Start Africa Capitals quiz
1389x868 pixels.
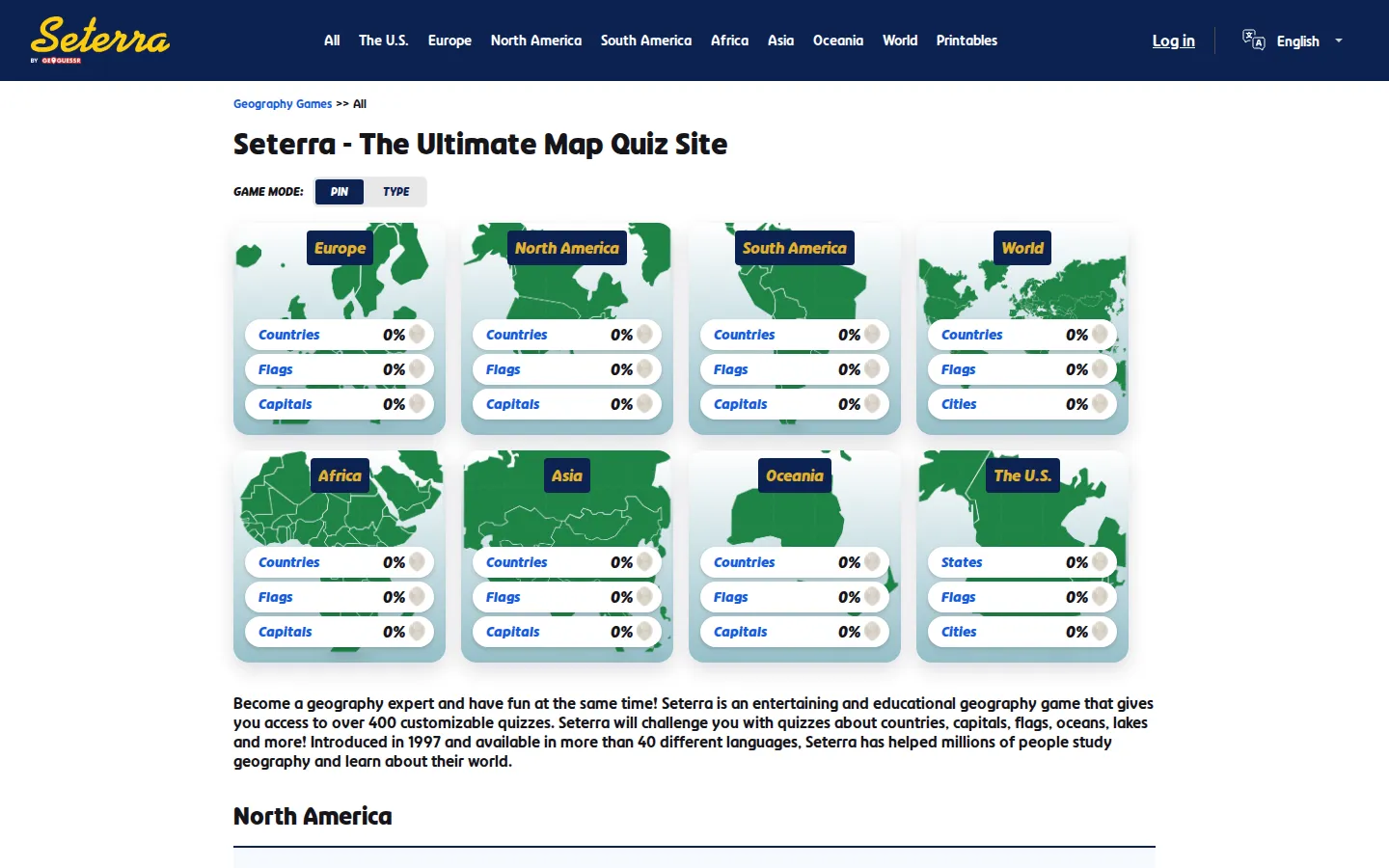[340, 632]
